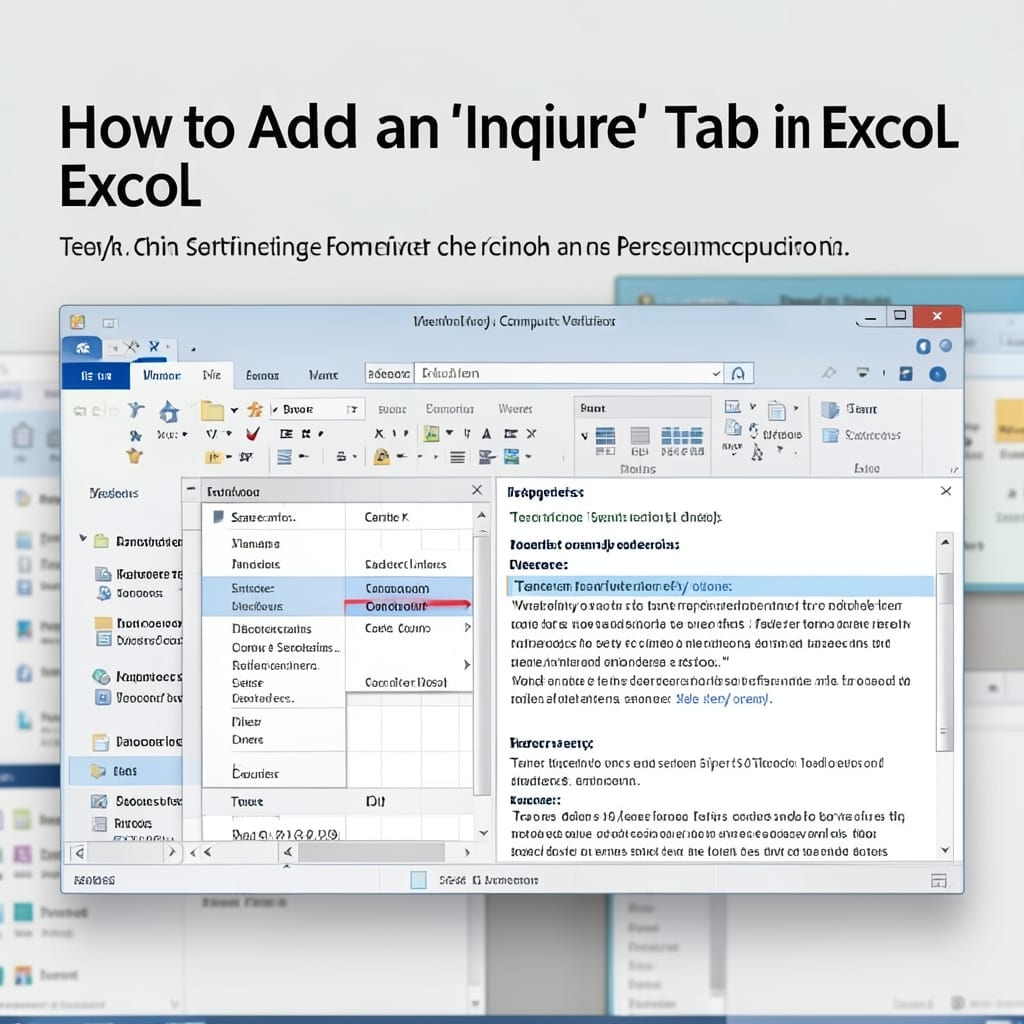Click the green picture icon in the ribbon
This screenshot has width=1024, height=1024.
click(431, 433)
